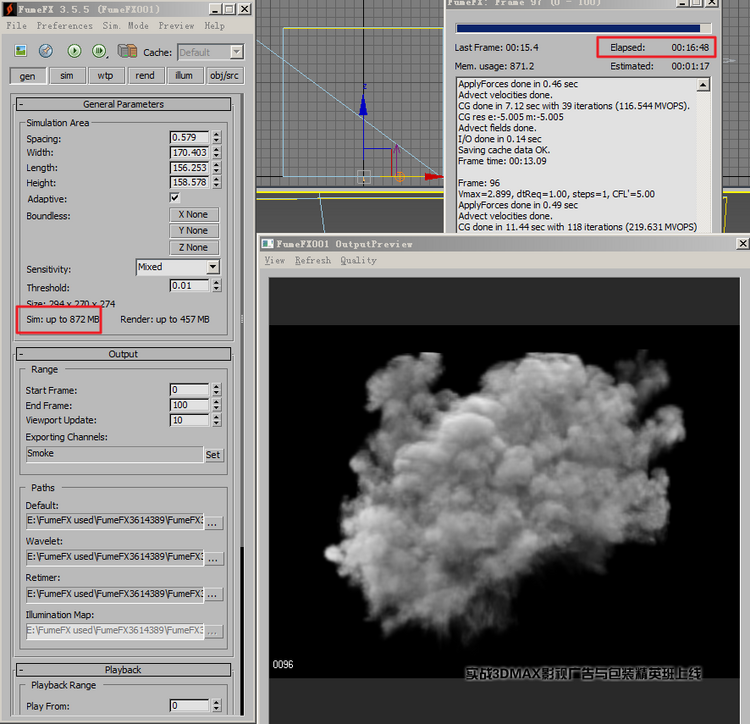Click the Exporting Channels Smoke field
750x724 pixels.
[x=115, y=454]
